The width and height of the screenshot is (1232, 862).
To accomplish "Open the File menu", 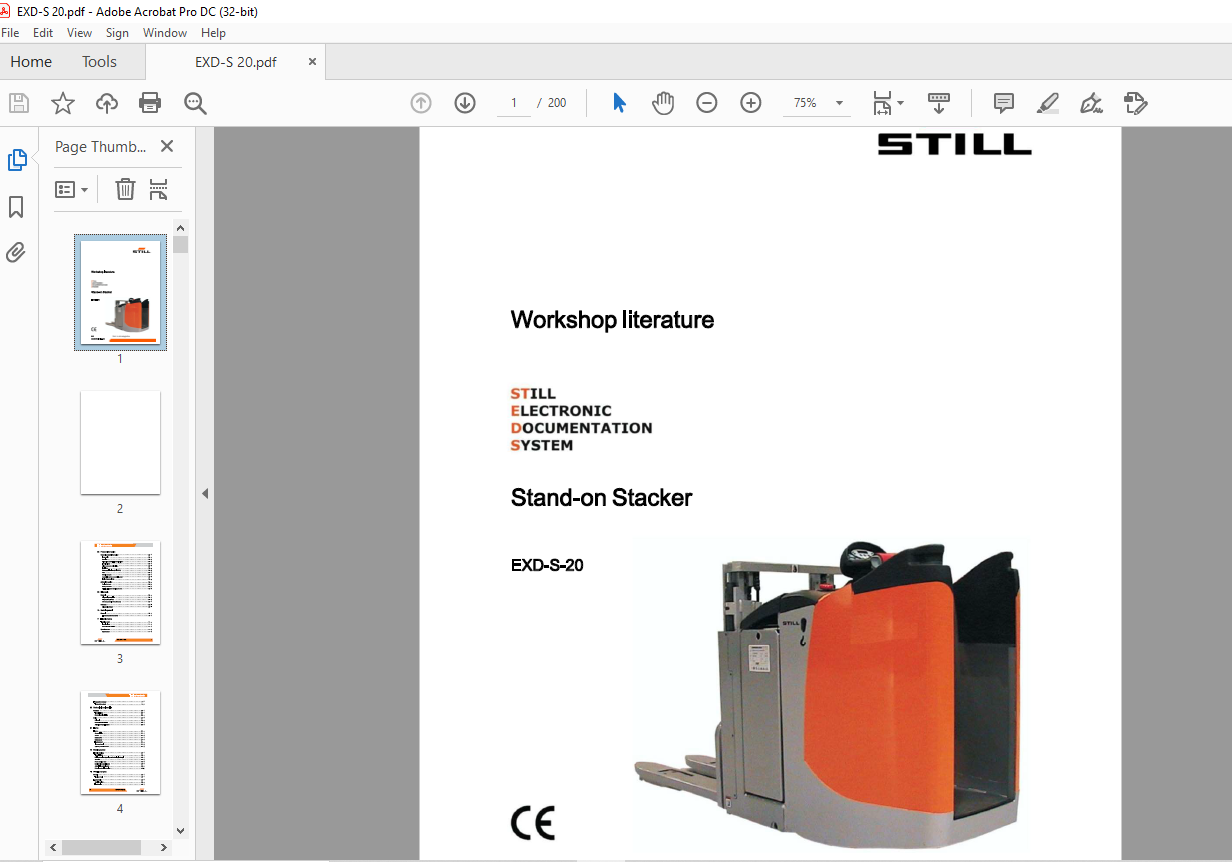I will (10, 33).
